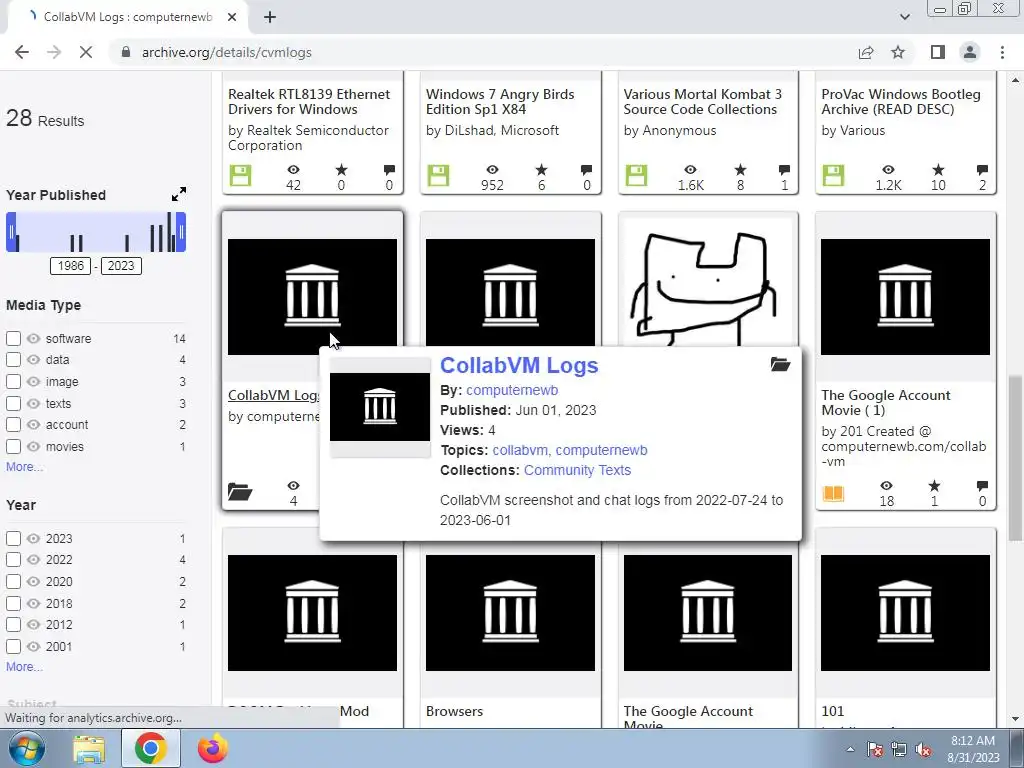Open Chrome profile avatar
Screen dimensions: 1024x768
tap(970, 52)
